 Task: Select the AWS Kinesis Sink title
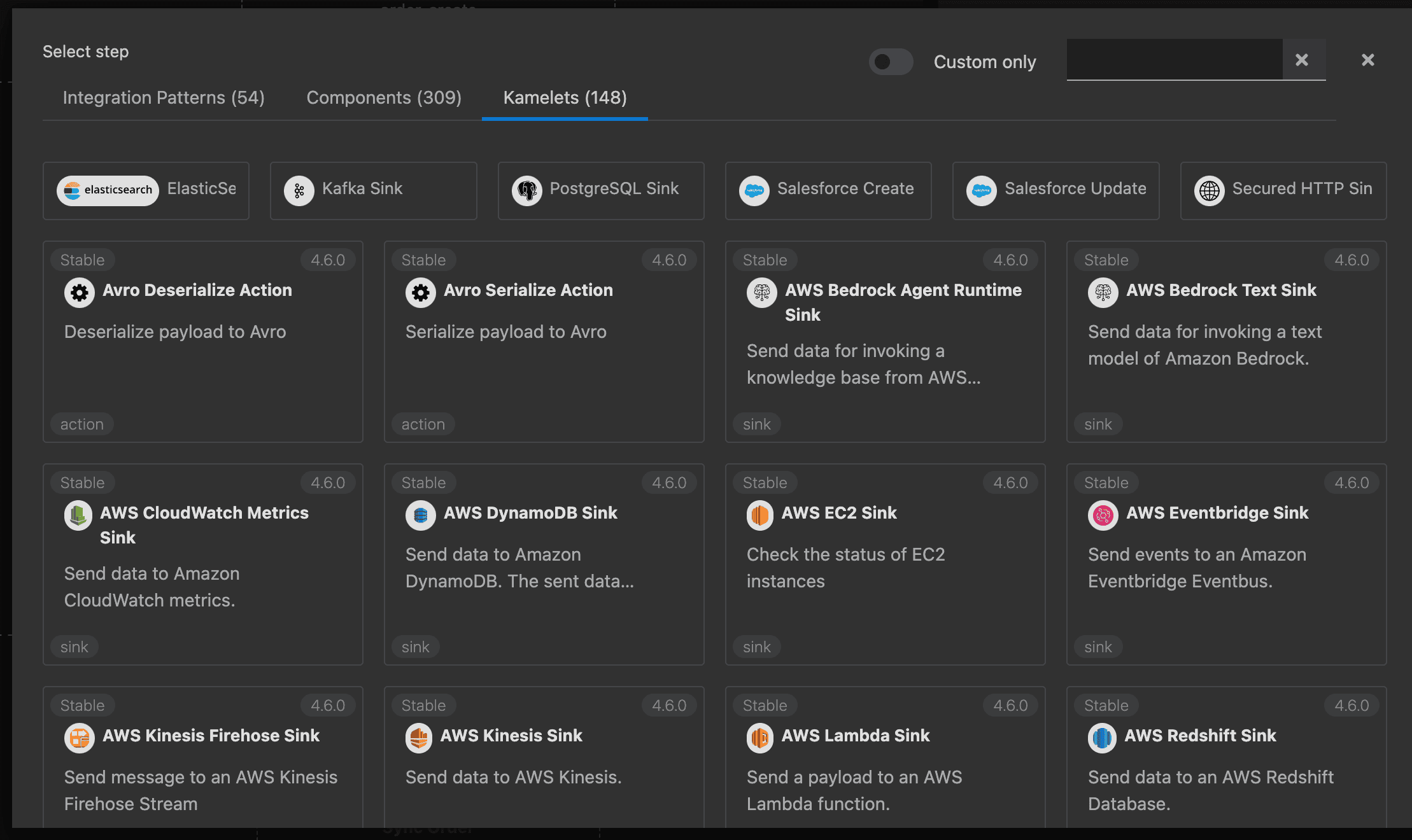tap(511, 736)
